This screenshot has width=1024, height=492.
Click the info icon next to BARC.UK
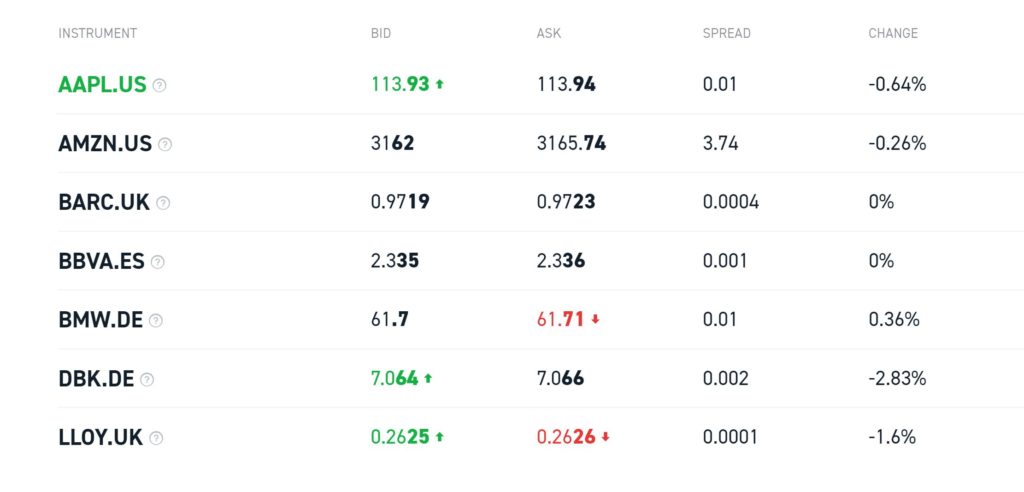[163, 203]
